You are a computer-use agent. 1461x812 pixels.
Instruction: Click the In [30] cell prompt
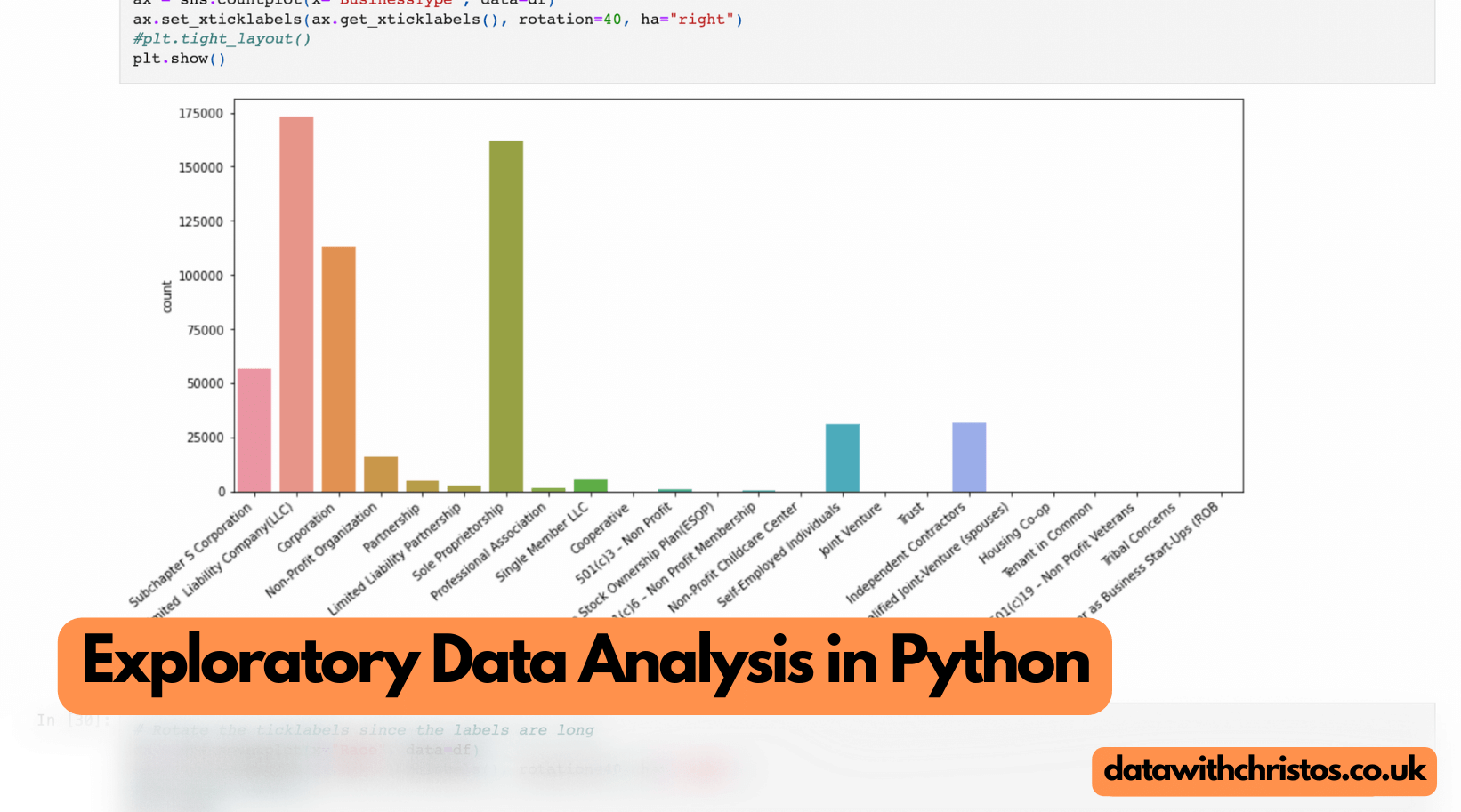click(71, 720)
